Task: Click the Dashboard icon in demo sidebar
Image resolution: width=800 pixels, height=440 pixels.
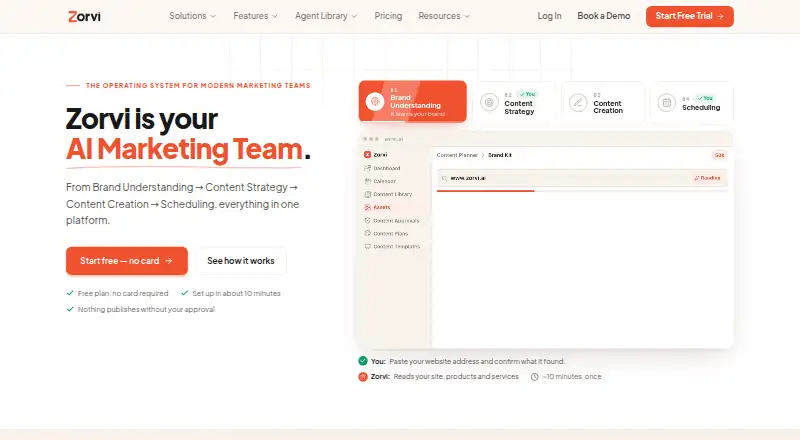Action: pyautogui.click(x=367, y=168)
